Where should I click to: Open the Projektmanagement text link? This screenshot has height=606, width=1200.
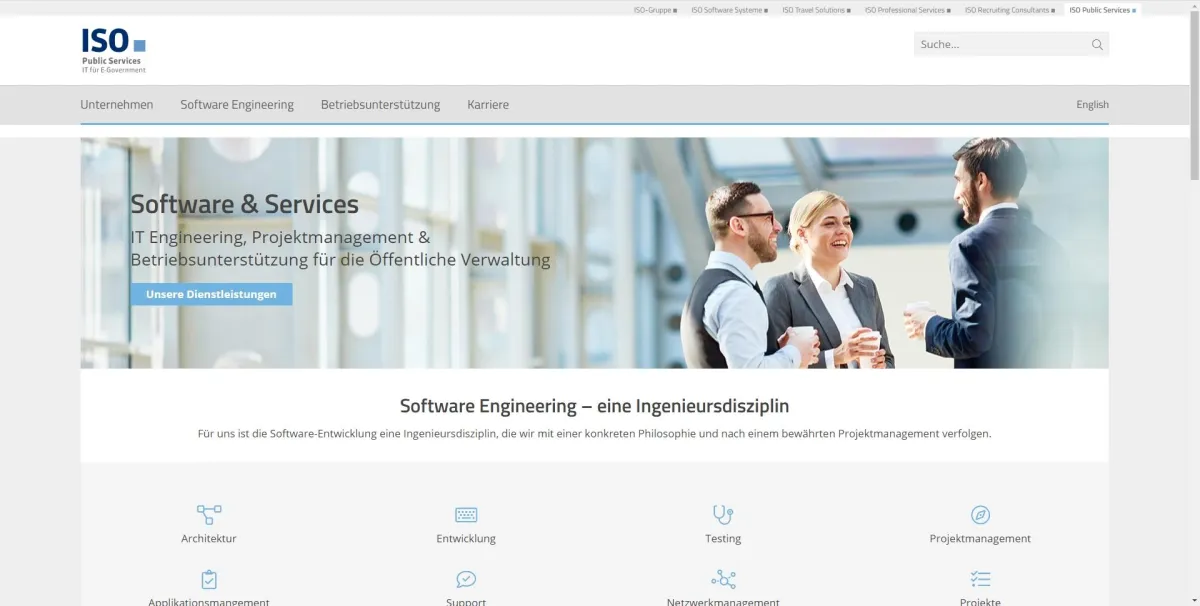[980, 538]
